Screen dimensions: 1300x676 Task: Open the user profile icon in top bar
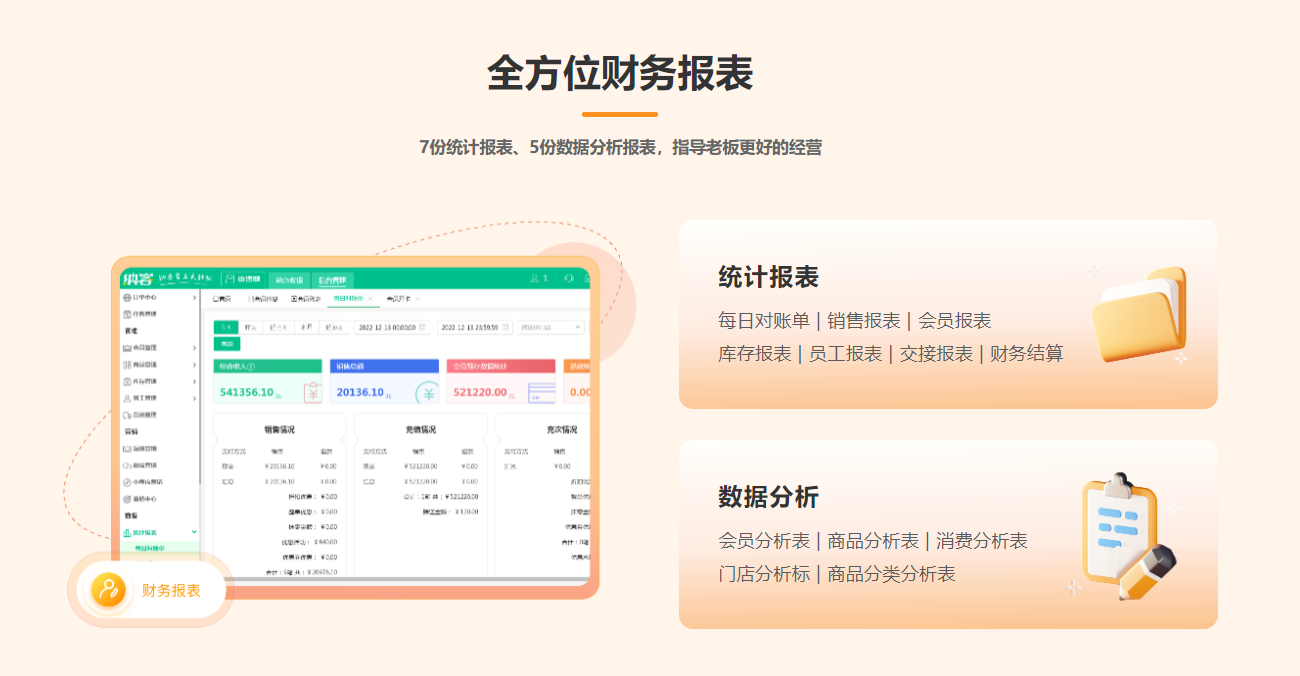[534, 277]
